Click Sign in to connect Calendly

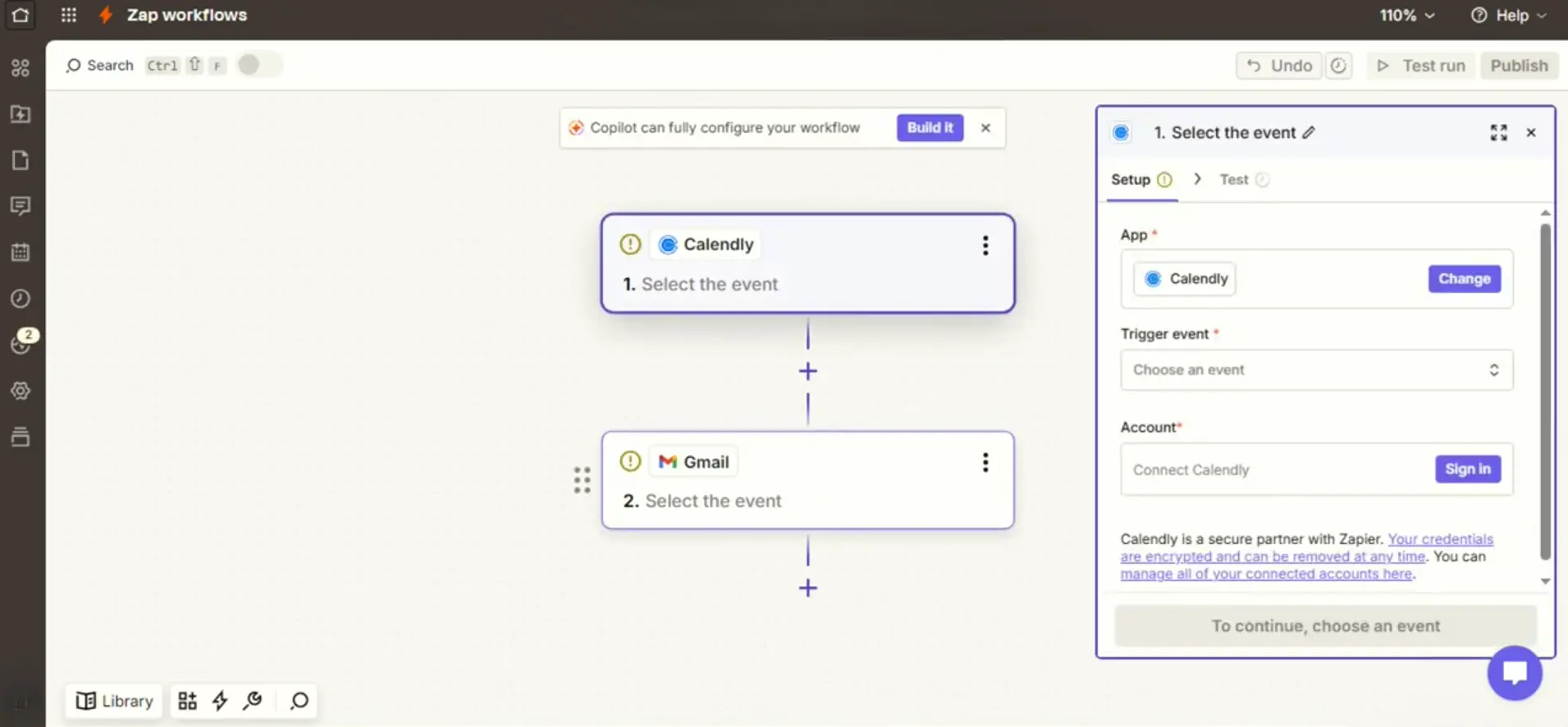pos(1467,469)
